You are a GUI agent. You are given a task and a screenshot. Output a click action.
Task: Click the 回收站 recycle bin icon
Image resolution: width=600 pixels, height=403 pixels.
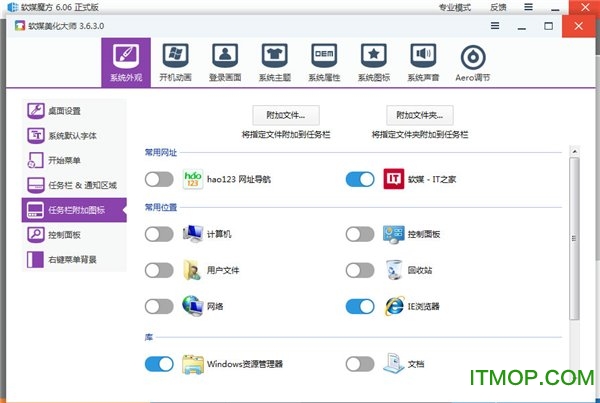coord(394,270)
